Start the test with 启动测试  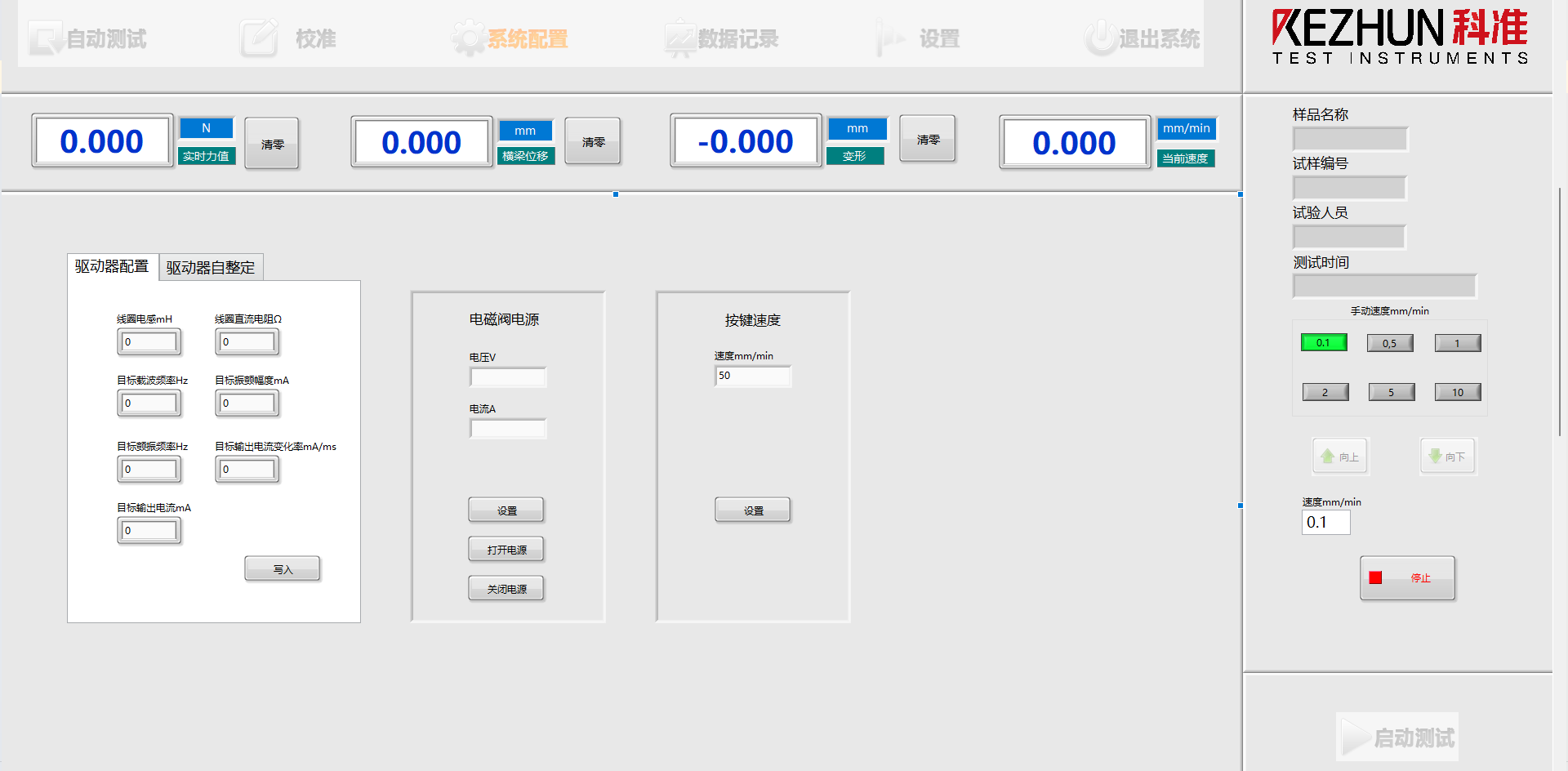pos(1396,738)
